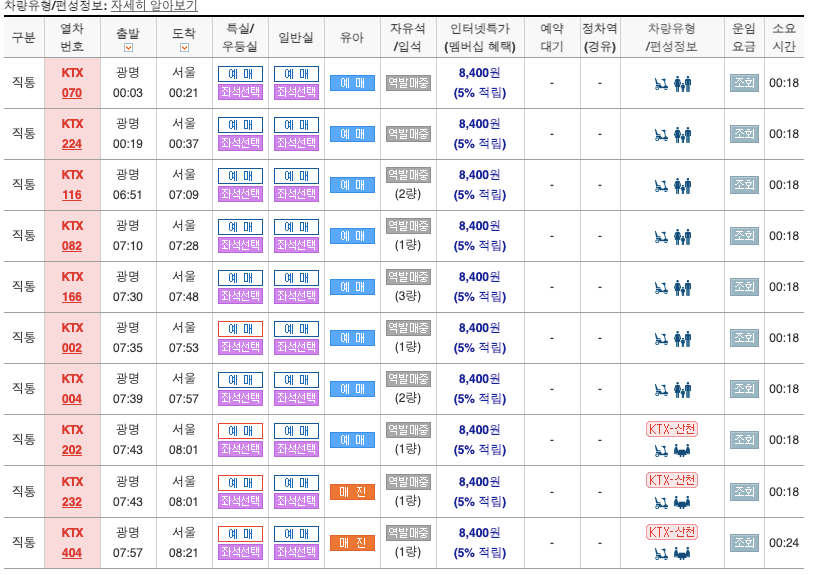
Task: Click wheelchair seat icon for KTX 070
Action: click(x=661, y=84)
